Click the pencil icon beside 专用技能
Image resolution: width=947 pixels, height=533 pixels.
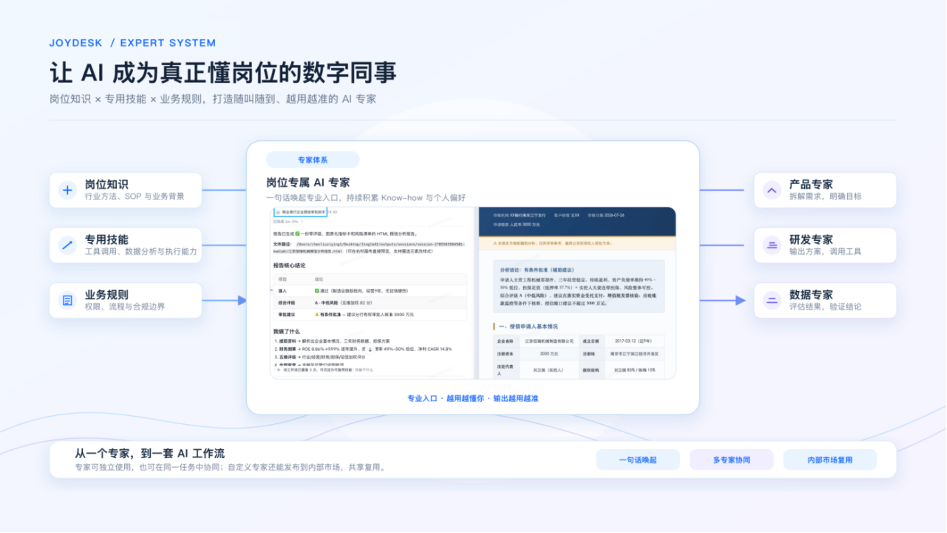click(68, 245)
